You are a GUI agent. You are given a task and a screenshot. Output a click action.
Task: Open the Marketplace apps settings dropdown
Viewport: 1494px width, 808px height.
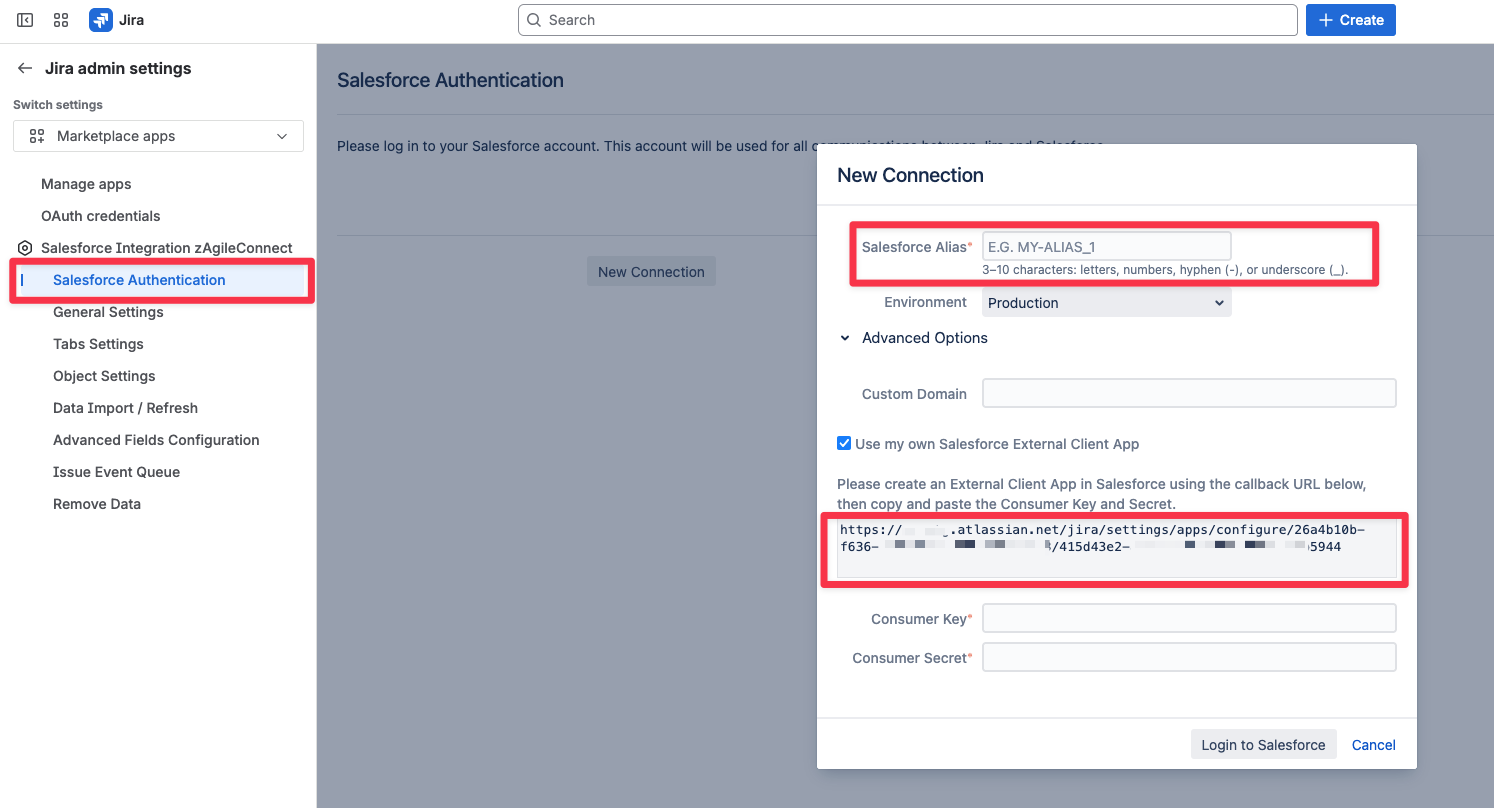click(x=158, y=136)
